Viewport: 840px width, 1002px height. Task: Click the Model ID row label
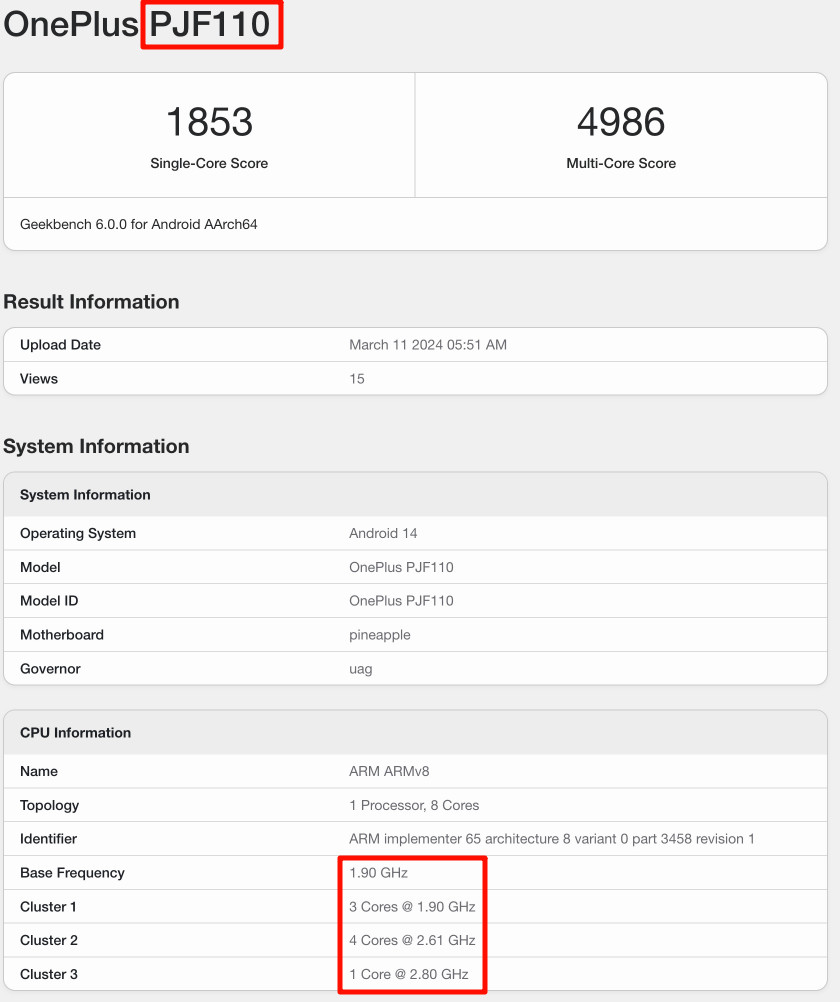(x=49, y=601)
